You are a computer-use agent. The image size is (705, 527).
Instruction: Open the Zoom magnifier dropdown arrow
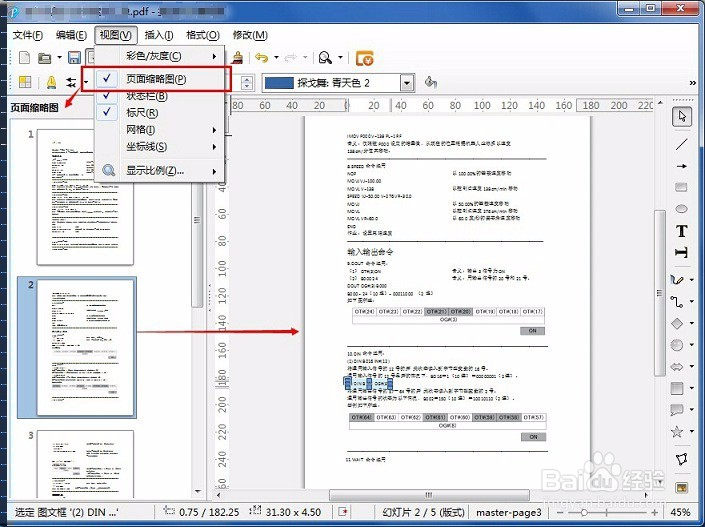pyautogui.click(x=340, y=58)
